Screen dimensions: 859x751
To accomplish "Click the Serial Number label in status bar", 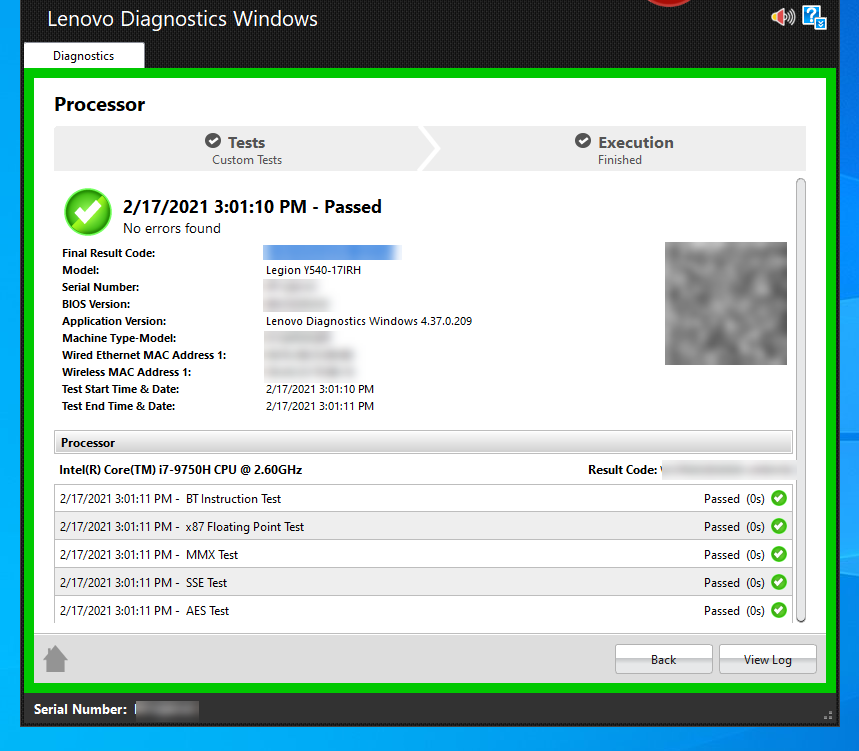I will 81,709.
